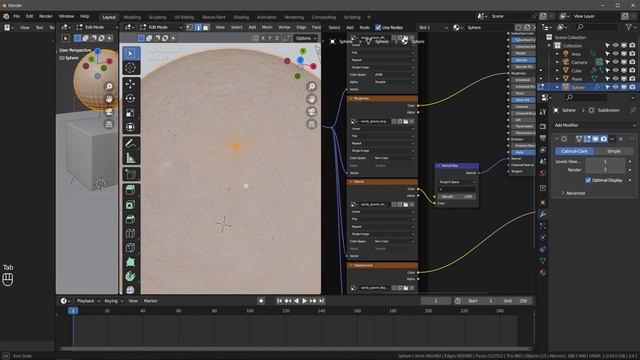Hide the Camera object with eye icon
Viewport: 640px width, 360px height.
click(x=616, y=62)
